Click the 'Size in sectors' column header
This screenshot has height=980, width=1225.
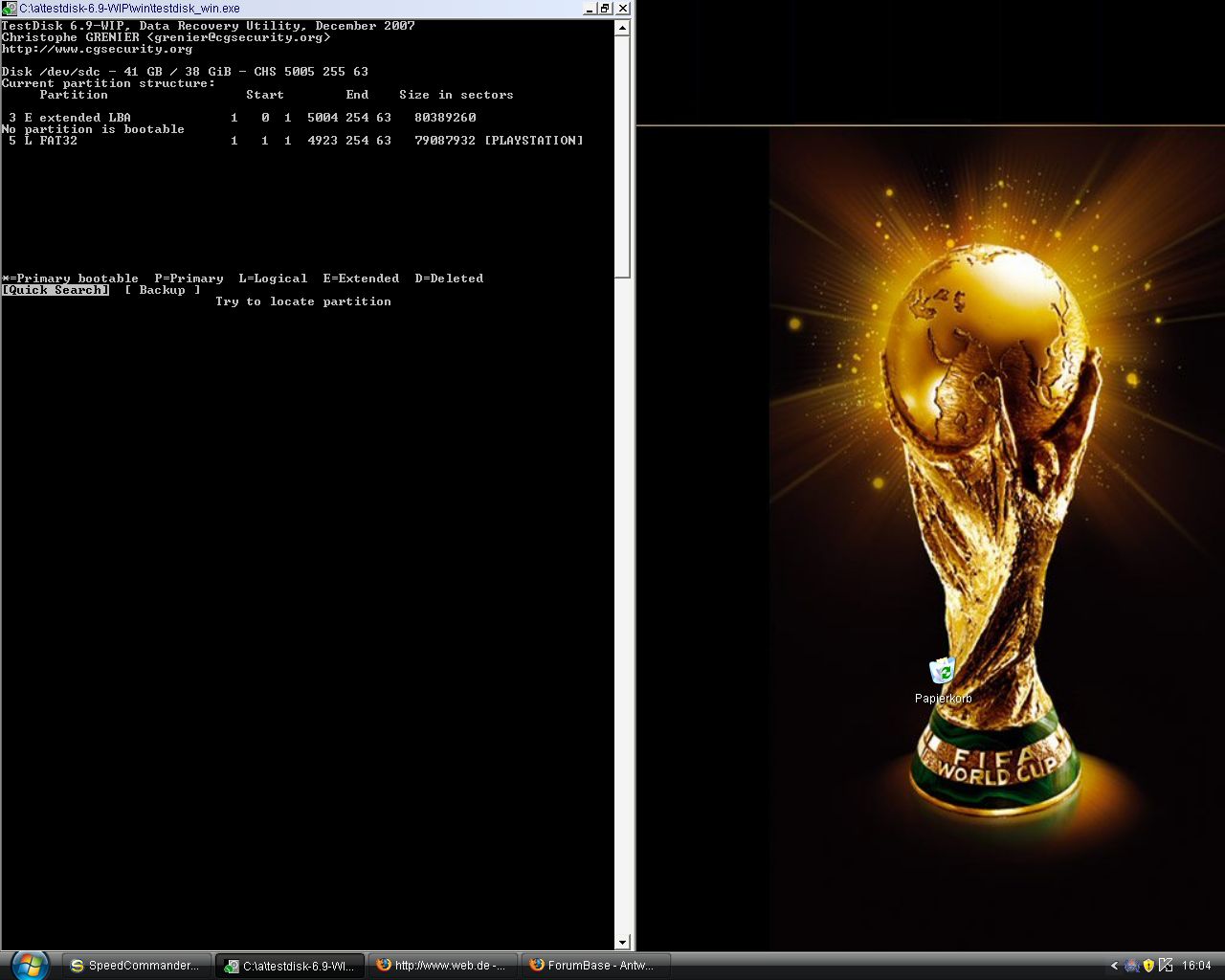pyautogui.click(x=457, y=95)
